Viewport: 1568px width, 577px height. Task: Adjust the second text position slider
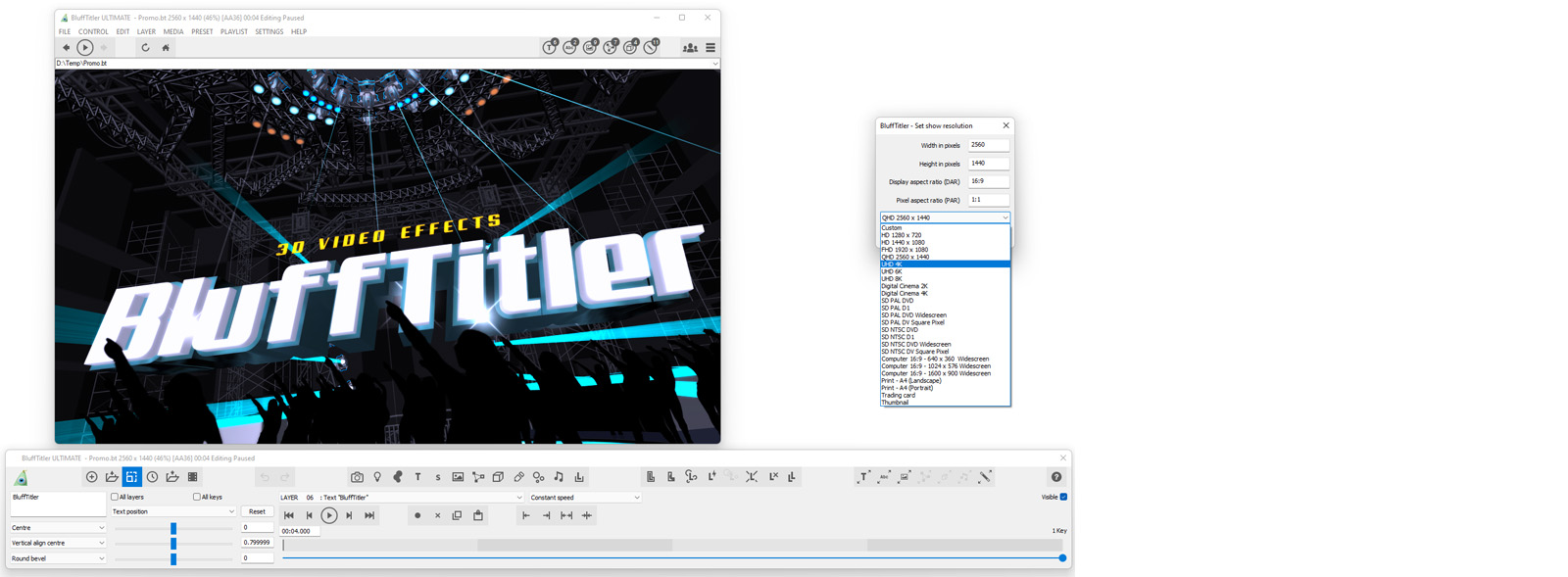(173, 543)
